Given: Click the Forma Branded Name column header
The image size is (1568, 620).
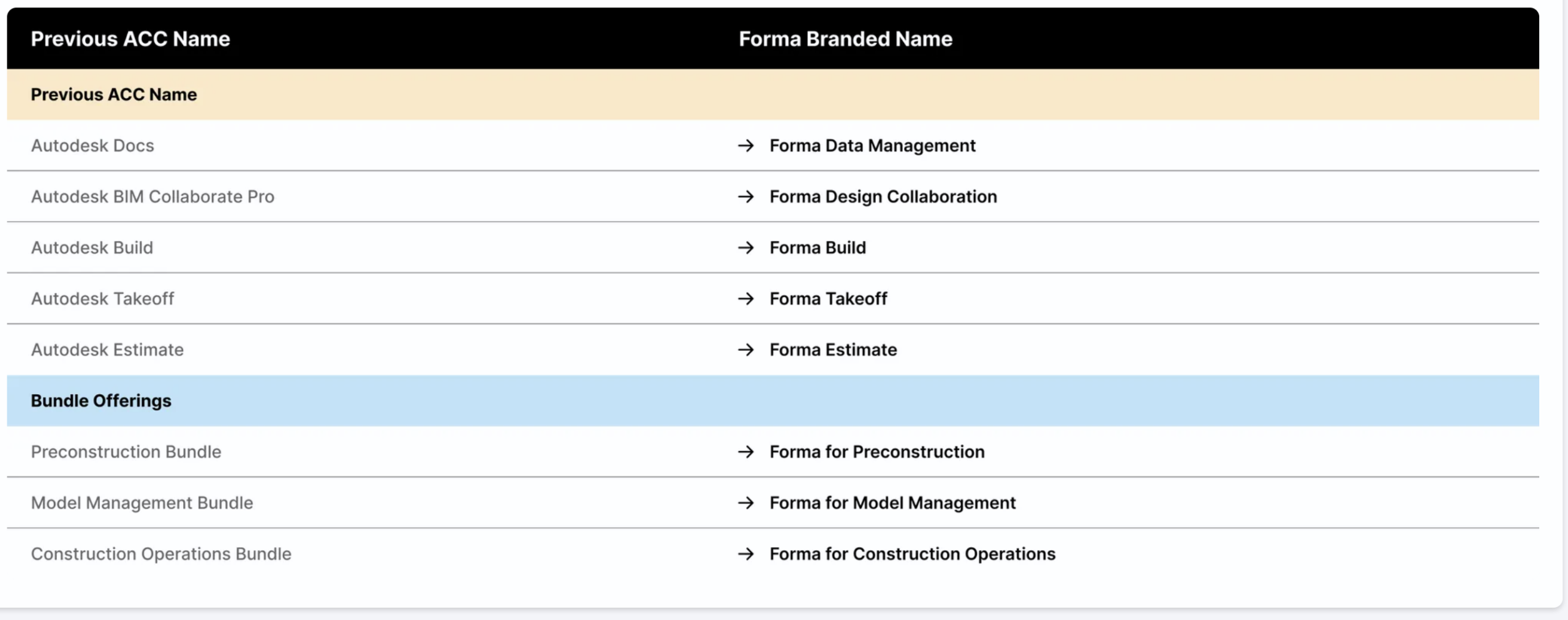Looking at the screenshot, I should point(845,39).
